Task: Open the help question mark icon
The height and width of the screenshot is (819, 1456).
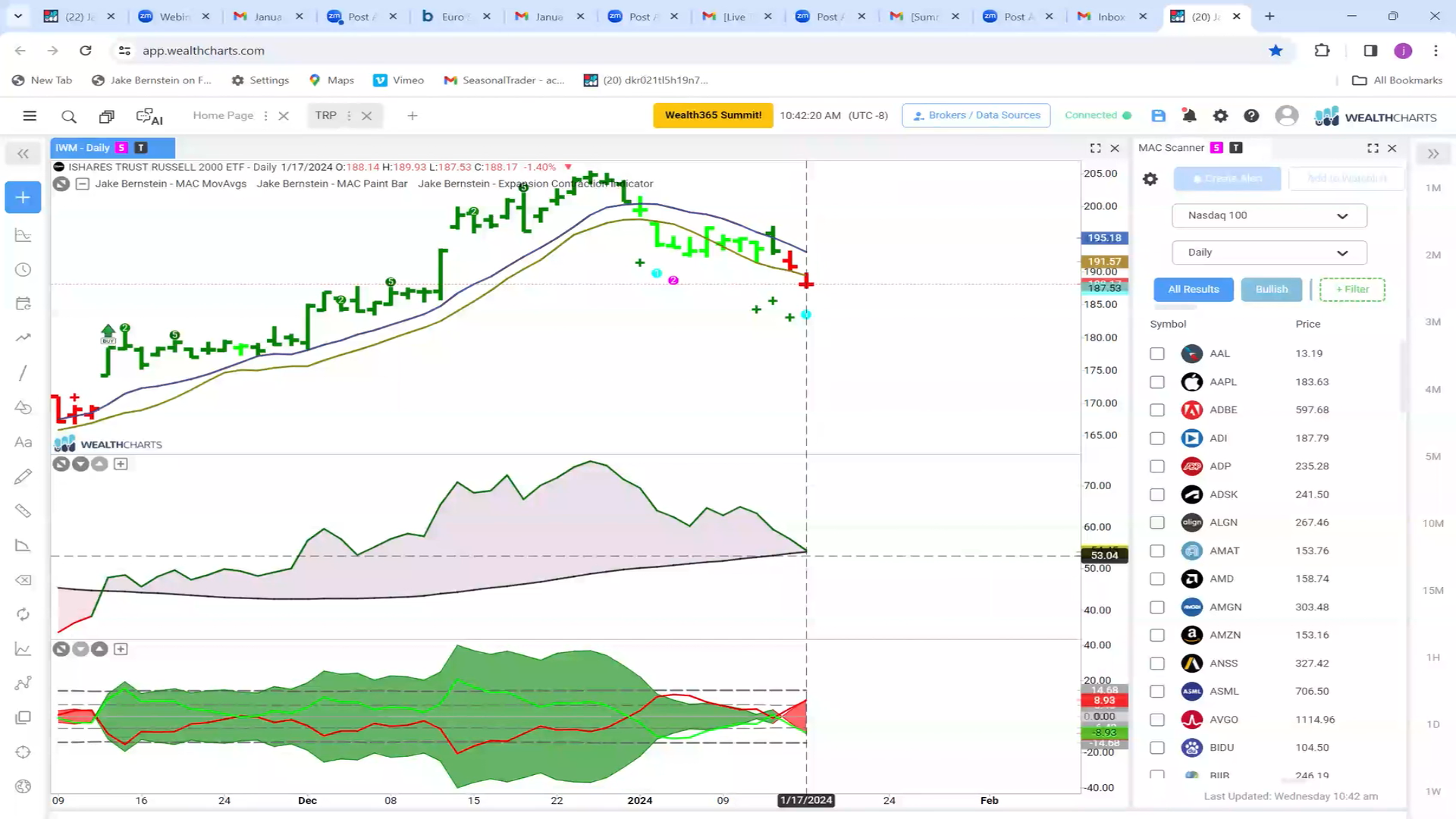Action: point(1251,115)
